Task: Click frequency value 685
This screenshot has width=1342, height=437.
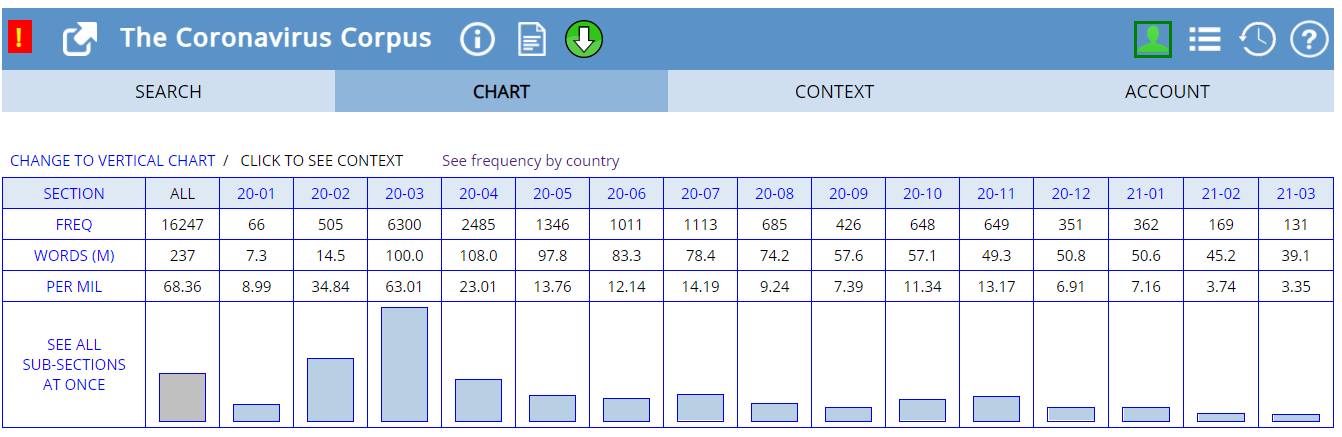Action: [774, 224]
